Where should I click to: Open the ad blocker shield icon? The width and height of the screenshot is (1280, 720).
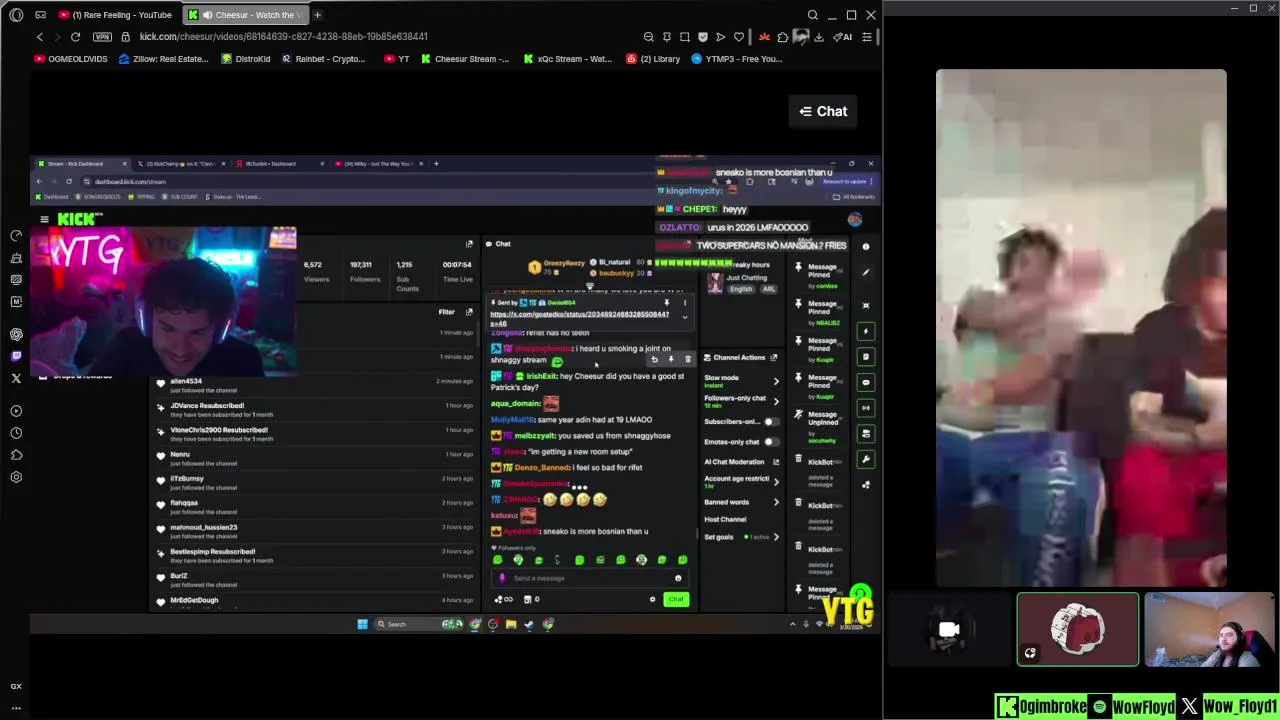click(x=703, y=37)
